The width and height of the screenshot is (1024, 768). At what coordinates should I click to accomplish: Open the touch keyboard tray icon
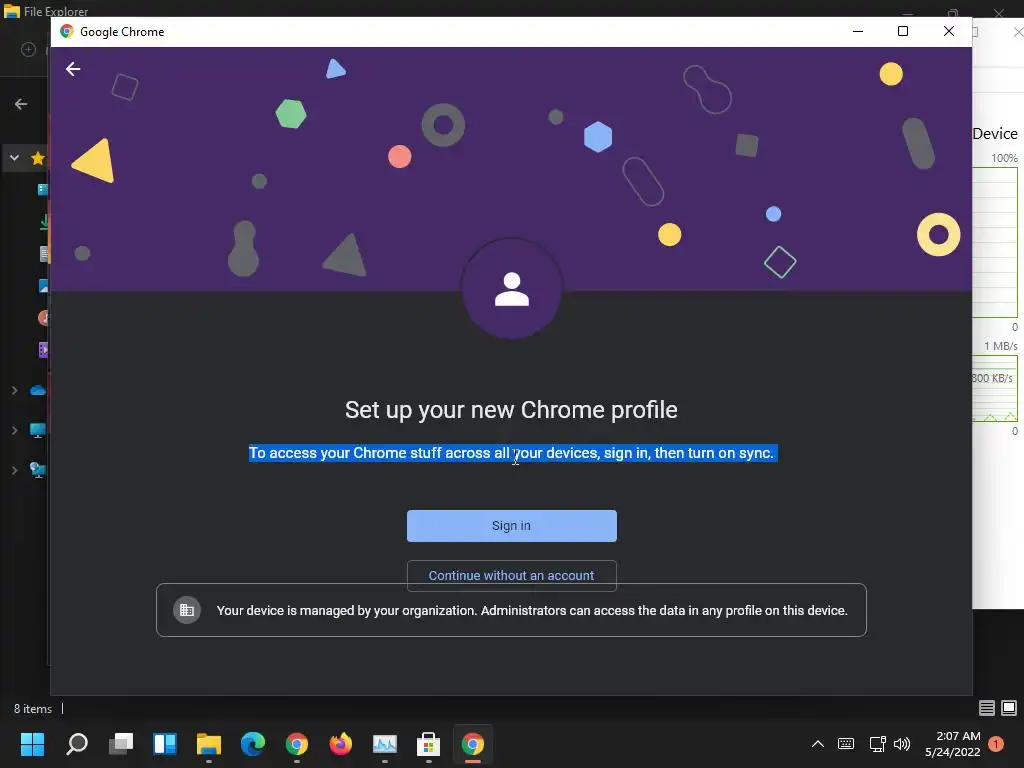[x=846, y=744]
